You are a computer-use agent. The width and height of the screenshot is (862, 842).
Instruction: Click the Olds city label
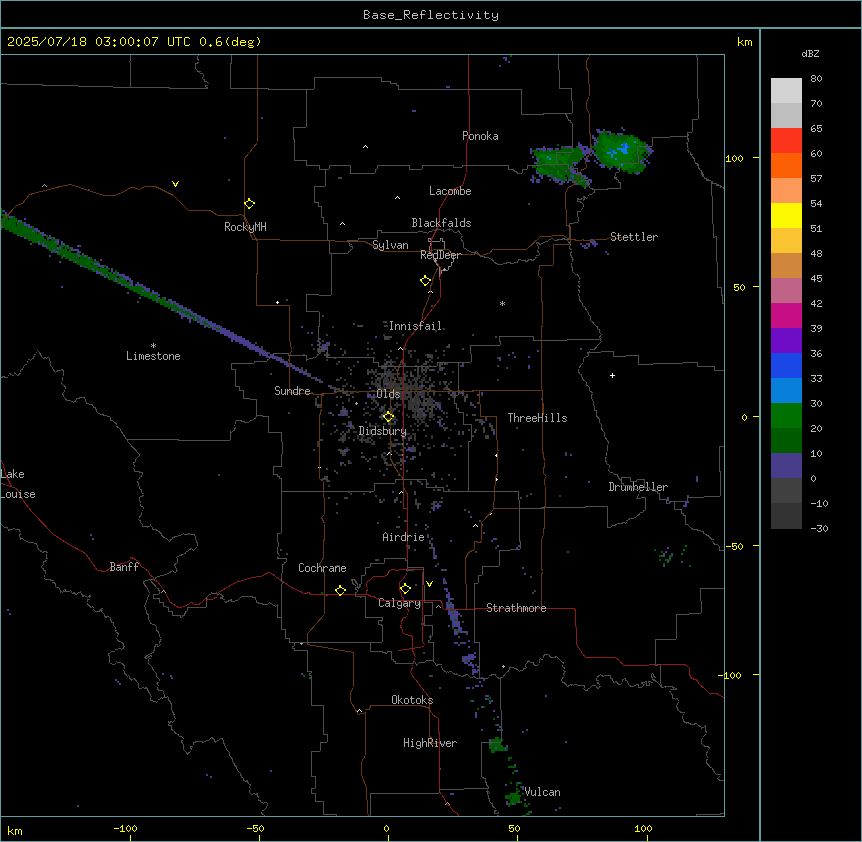[388, 394]
